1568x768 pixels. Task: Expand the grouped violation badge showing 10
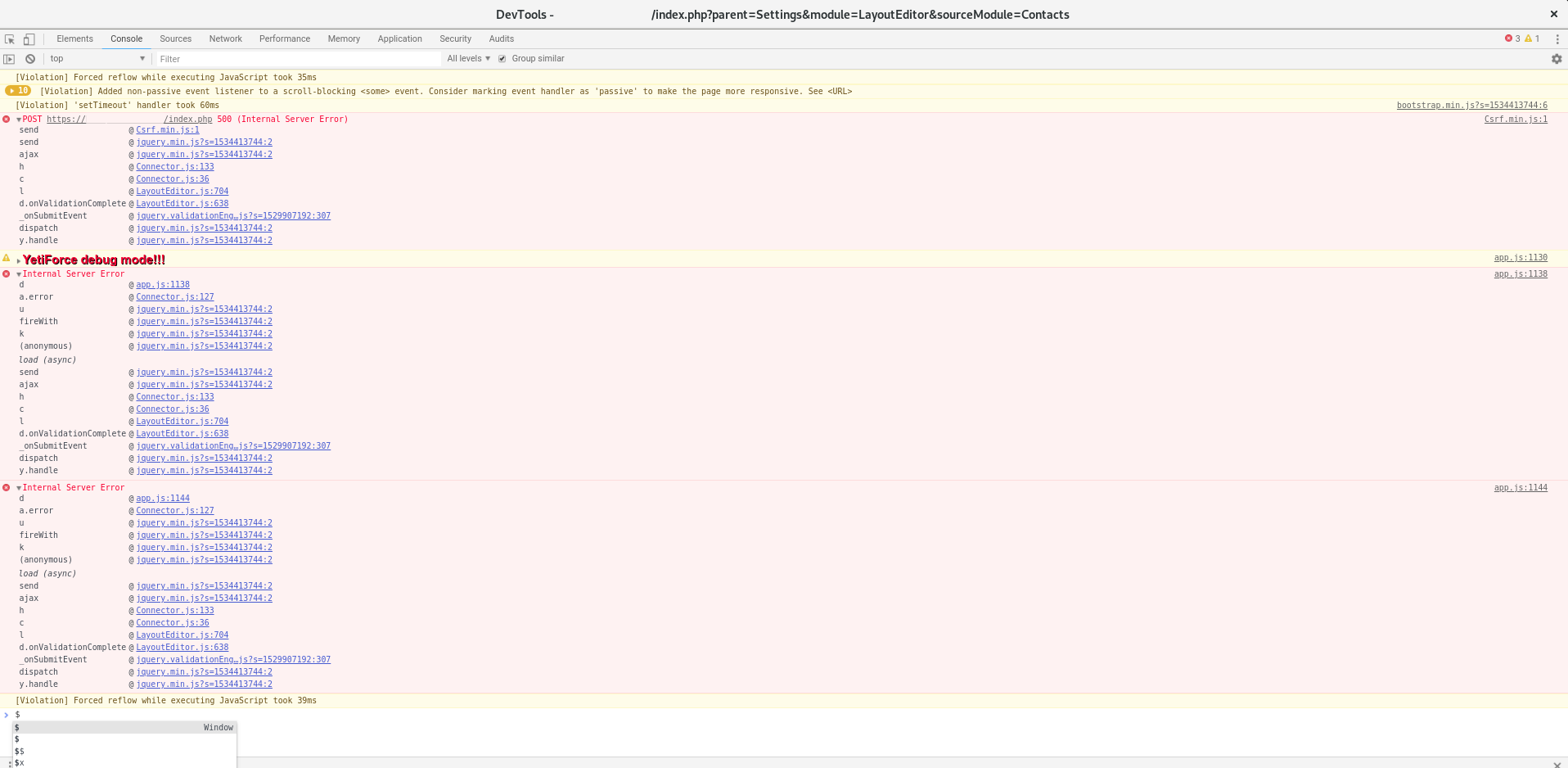pos(18,91)
